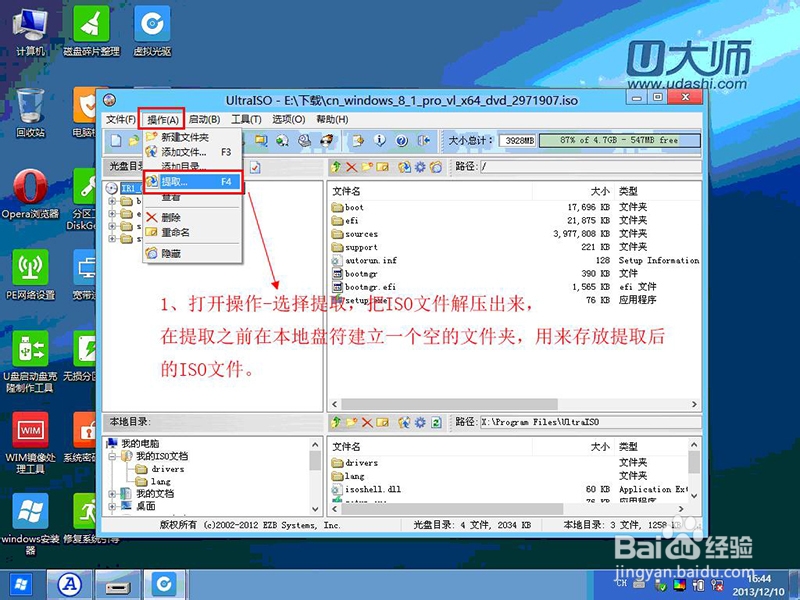Open the WIM镜像处理工具 desktop icon
800x600 pixels.
[x=30, y=443]
